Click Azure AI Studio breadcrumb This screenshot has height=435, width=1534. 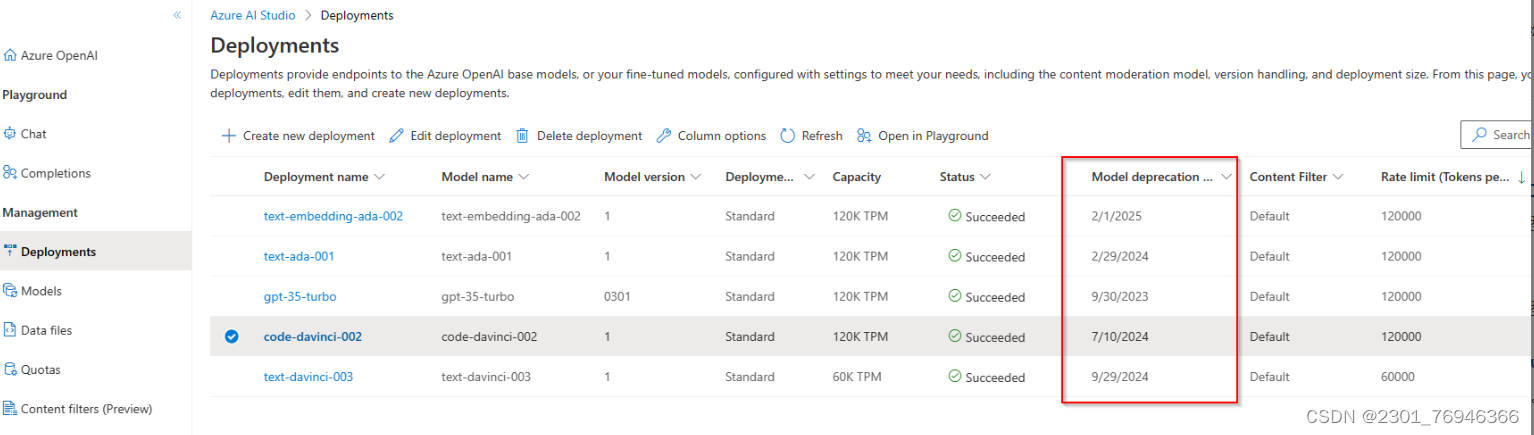[253, 15]
